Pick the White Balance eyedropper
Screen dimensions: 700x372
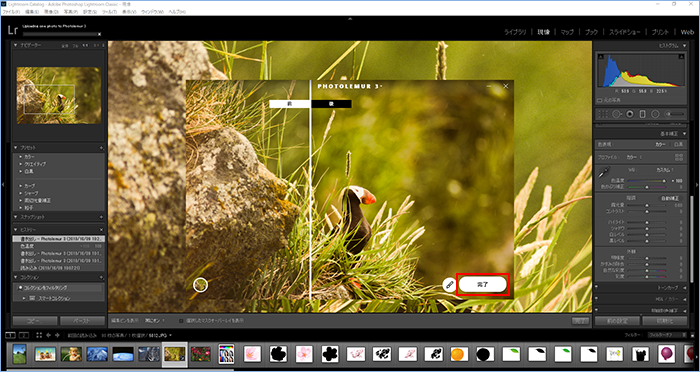click(604, 173)
